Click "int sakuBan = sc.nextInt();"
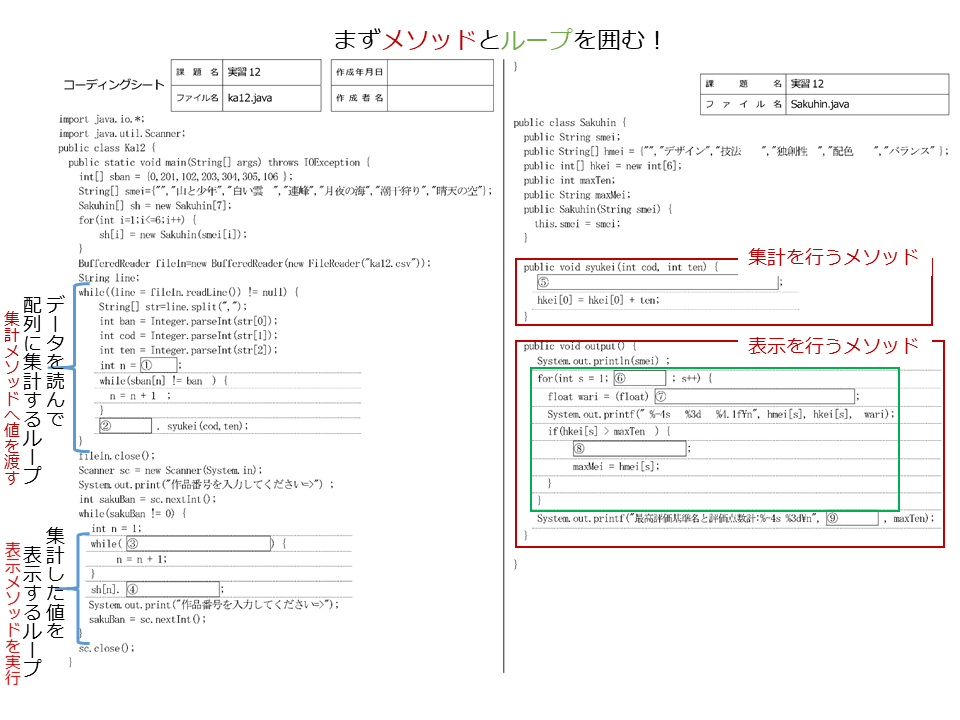This screenshot has height=720, width=960. point(148,499)
